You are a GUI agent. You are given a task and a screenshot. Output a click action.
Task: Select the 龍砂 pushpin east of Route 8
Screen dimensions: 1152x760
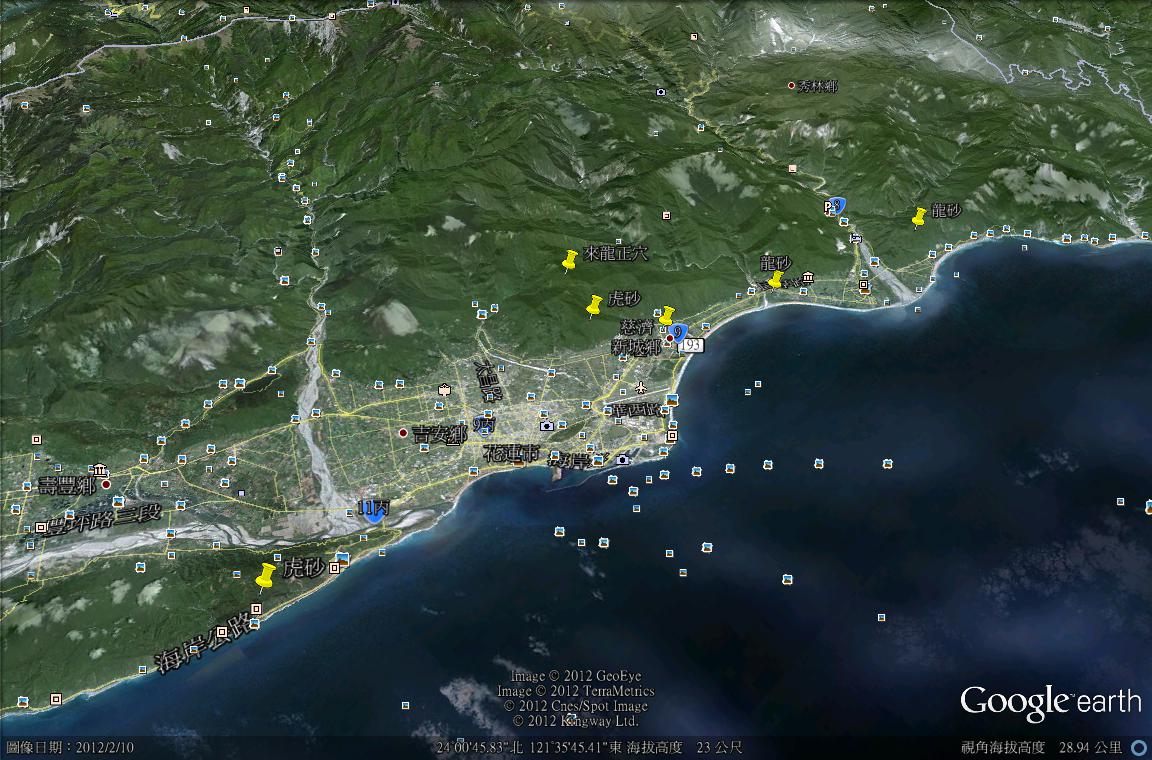click(x=919, y=216)
